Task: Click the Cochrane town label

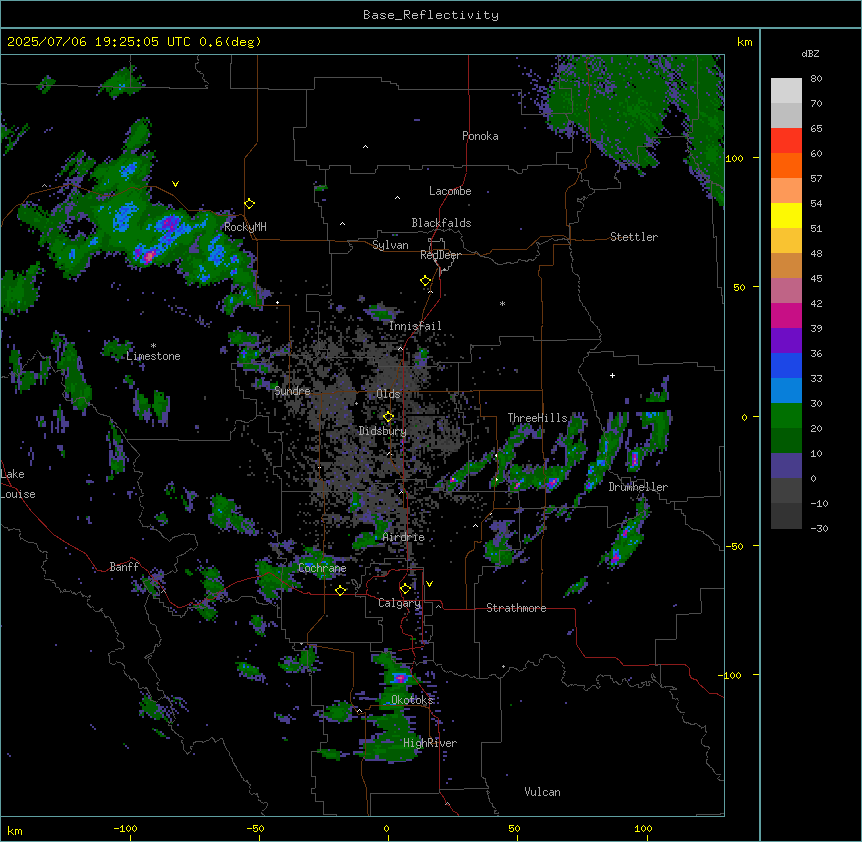Action: [x=322, y=568]
